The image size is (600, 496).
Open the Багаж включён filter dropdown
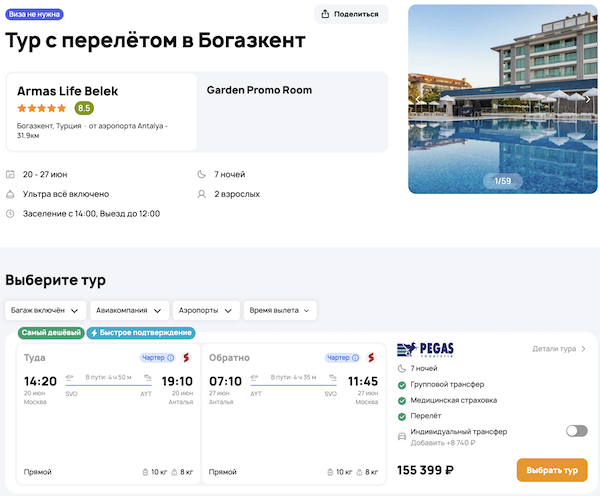[x=45, y=310]
